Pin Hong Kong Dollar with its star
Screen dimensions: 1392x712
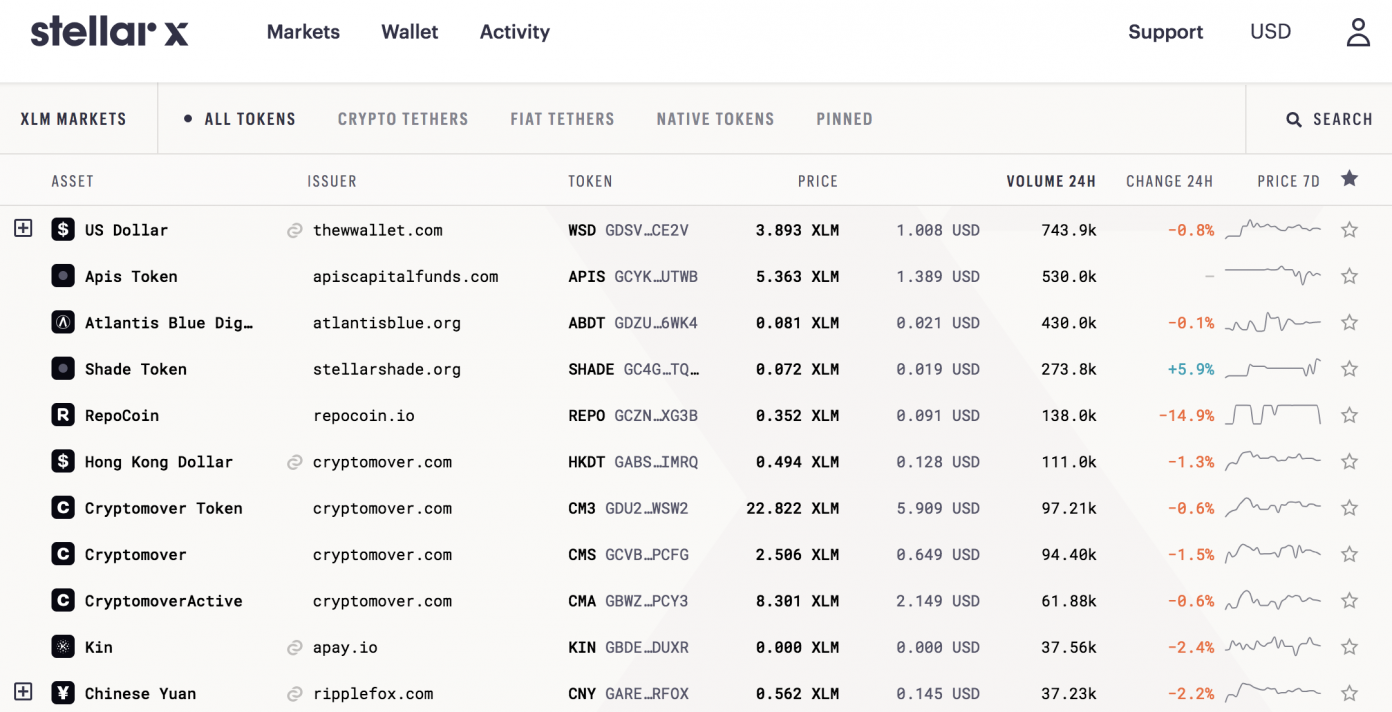(x=1349, y=461)
